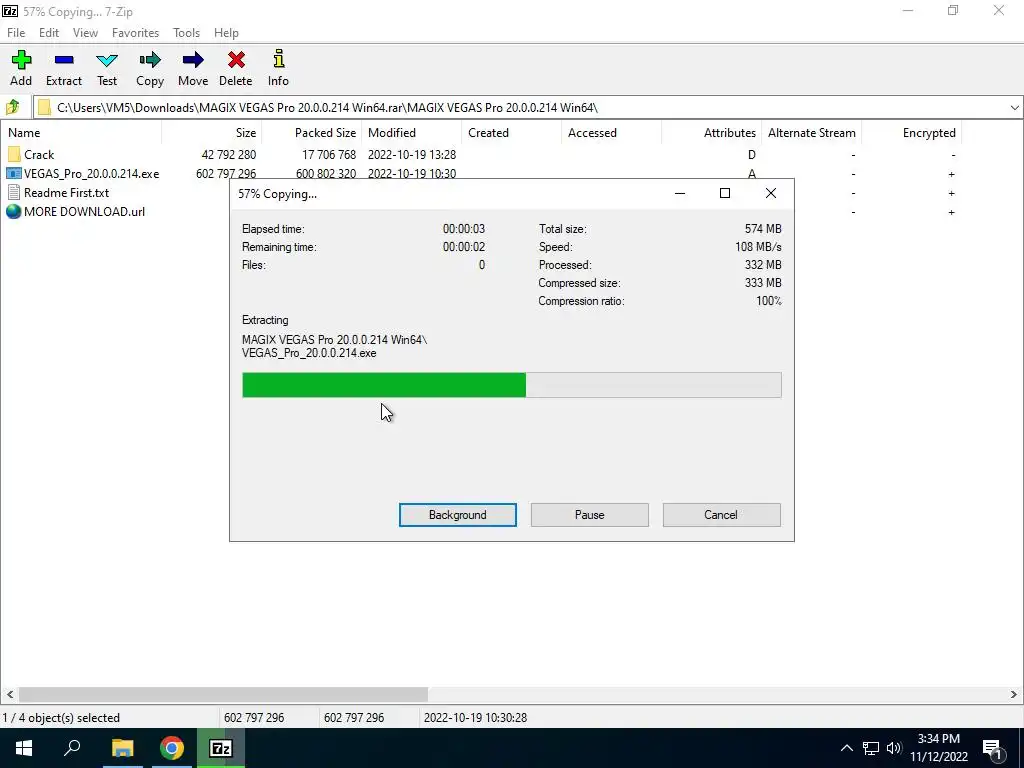Open the notification center icon
1024x768 pixels.
(x=991, y=748)
